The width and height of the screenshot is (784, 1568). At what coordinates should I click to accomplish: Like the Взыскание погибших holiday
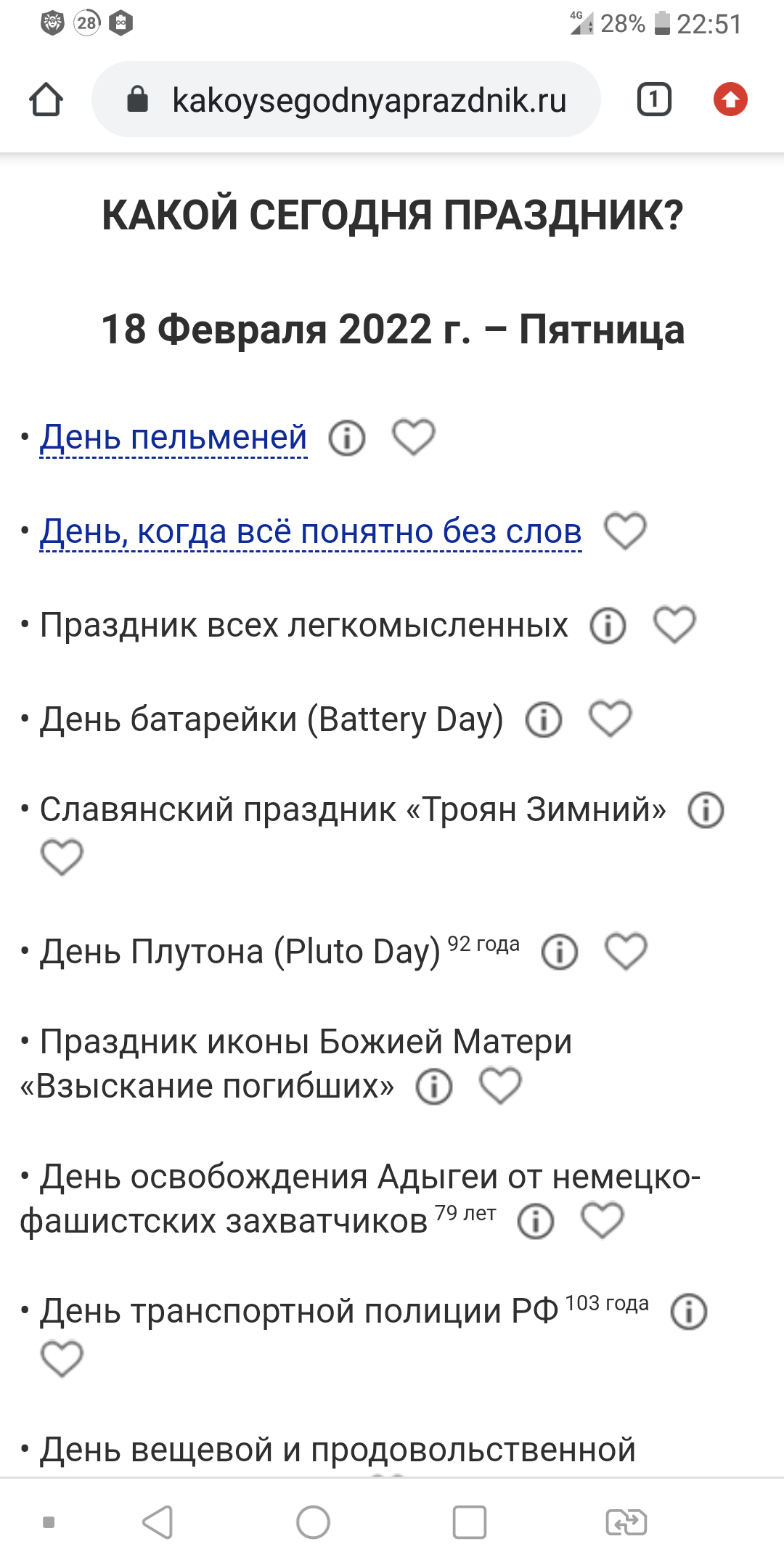501,1086
